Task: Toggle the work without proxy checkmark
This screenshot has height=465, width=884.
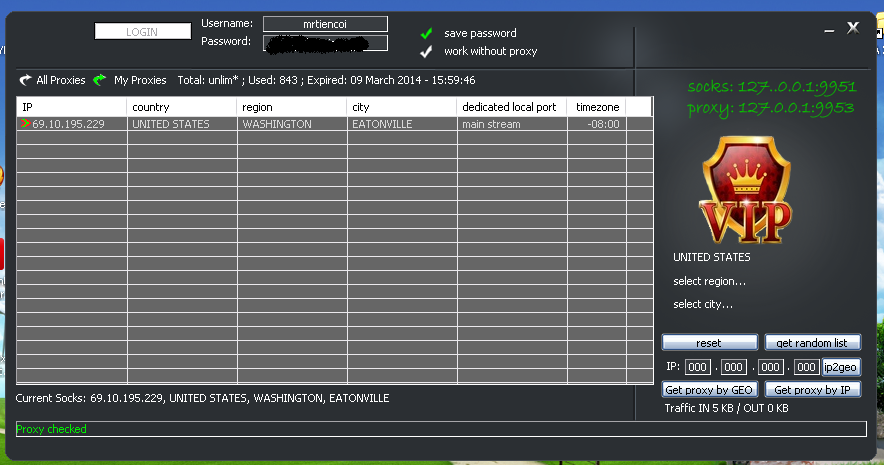Action: 426,51
